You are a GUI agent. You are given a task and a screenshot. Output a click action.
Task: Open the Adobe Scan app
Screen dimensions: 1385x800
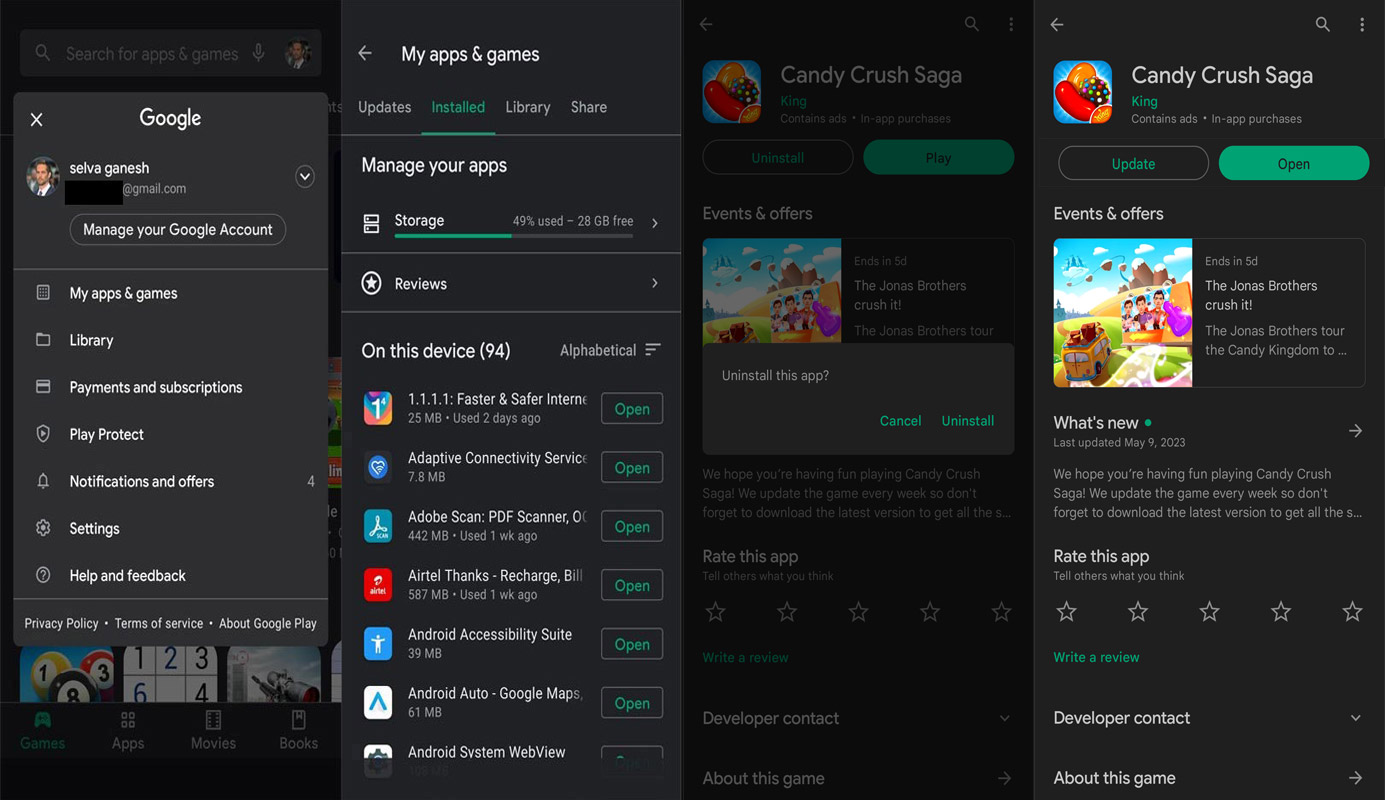pos(632,527)
